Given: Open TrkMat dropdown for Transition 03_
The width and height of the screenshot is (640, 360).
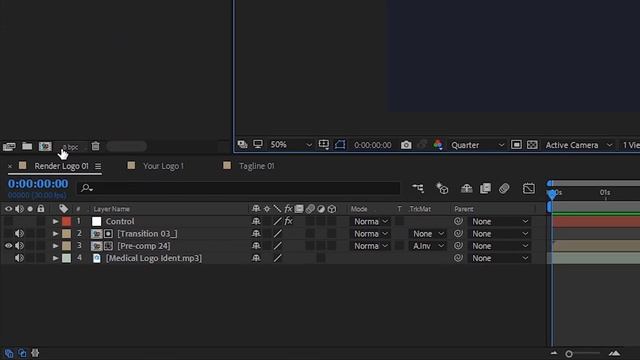Looking at the screenshot, I should [427, 233].
